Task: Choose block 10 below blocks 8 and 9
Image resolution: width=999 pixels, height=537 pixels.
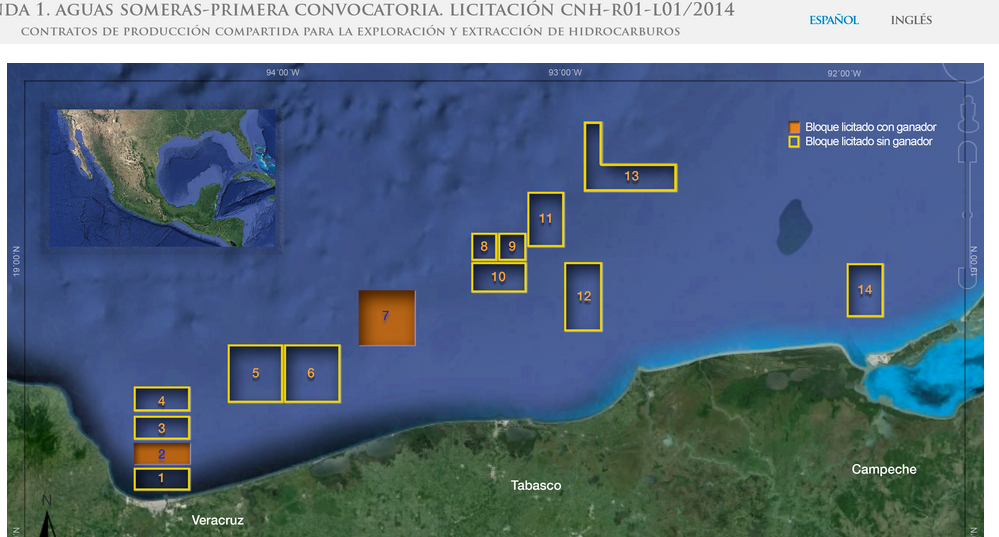Action: point(499,277)
